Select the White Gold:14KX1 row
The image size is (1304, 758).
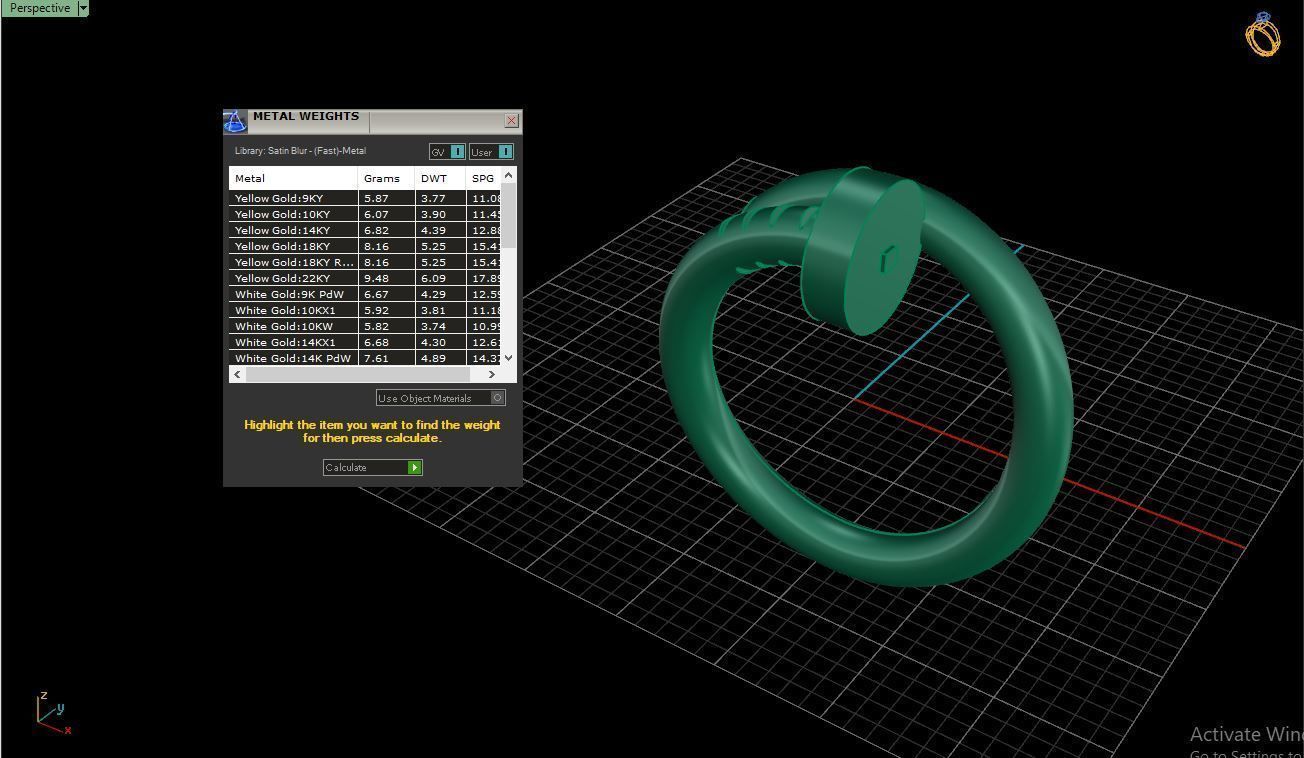(365, 342)
